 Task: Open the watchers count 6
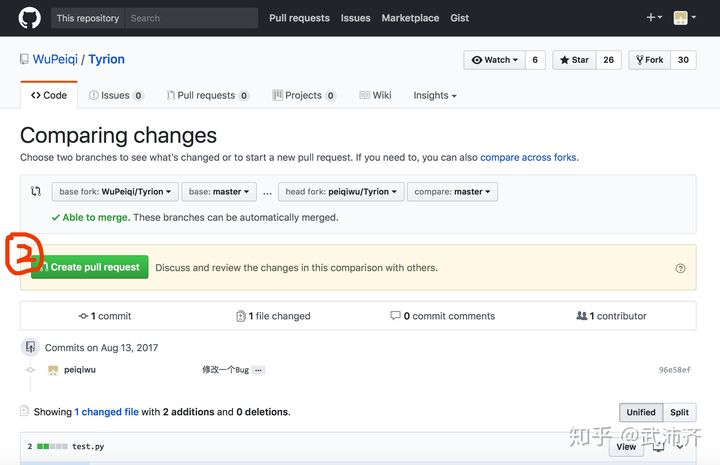point(535,60)
